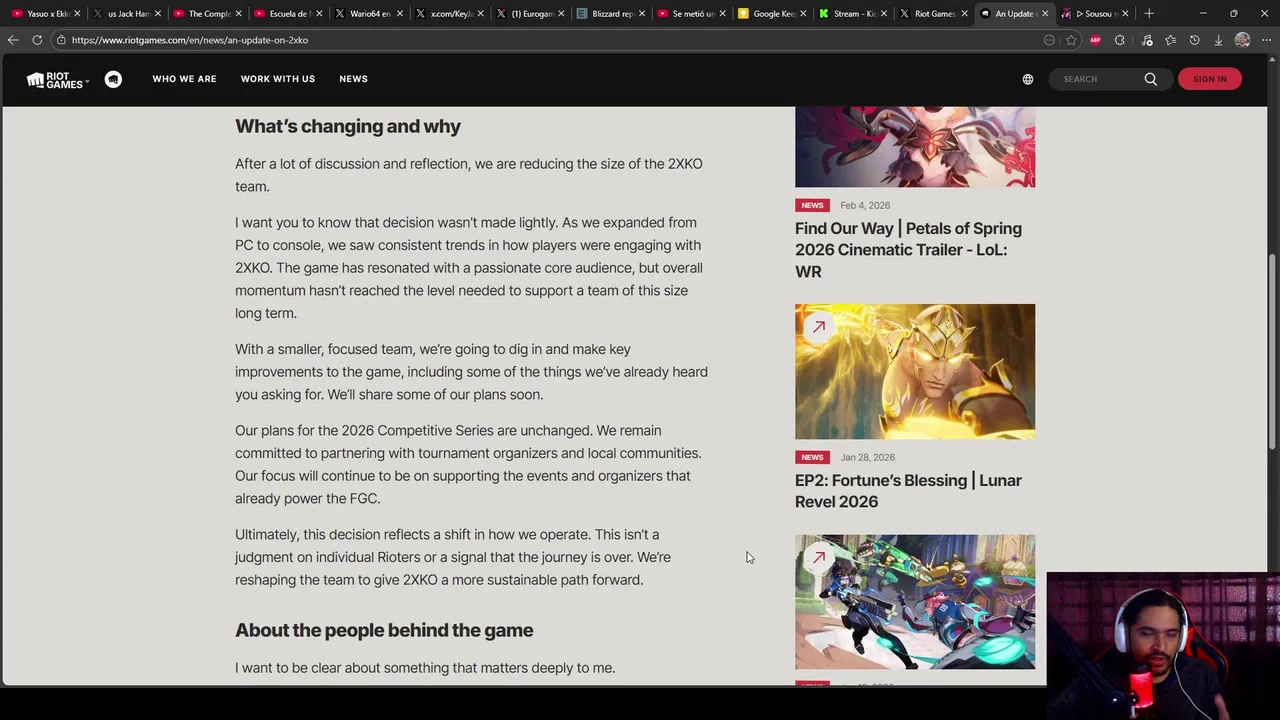Click the heading What's changing and why
Screen dimensions: 1280x720
coord(348,126)
